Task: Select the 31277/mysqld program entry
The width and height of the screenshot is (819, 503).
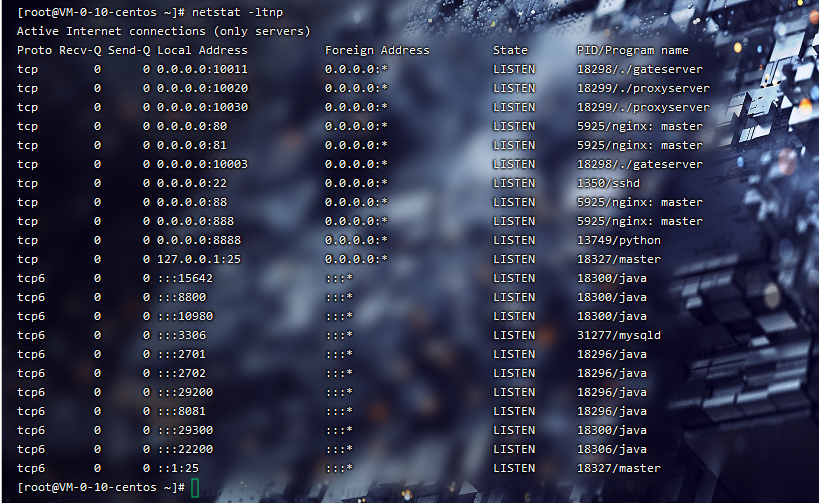Action: click(x=618, y=335)
